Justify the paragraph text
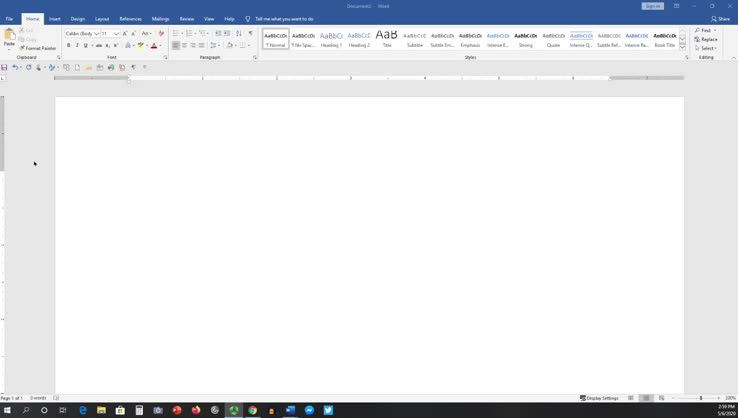The image size is (738, 418). point(201,46)
